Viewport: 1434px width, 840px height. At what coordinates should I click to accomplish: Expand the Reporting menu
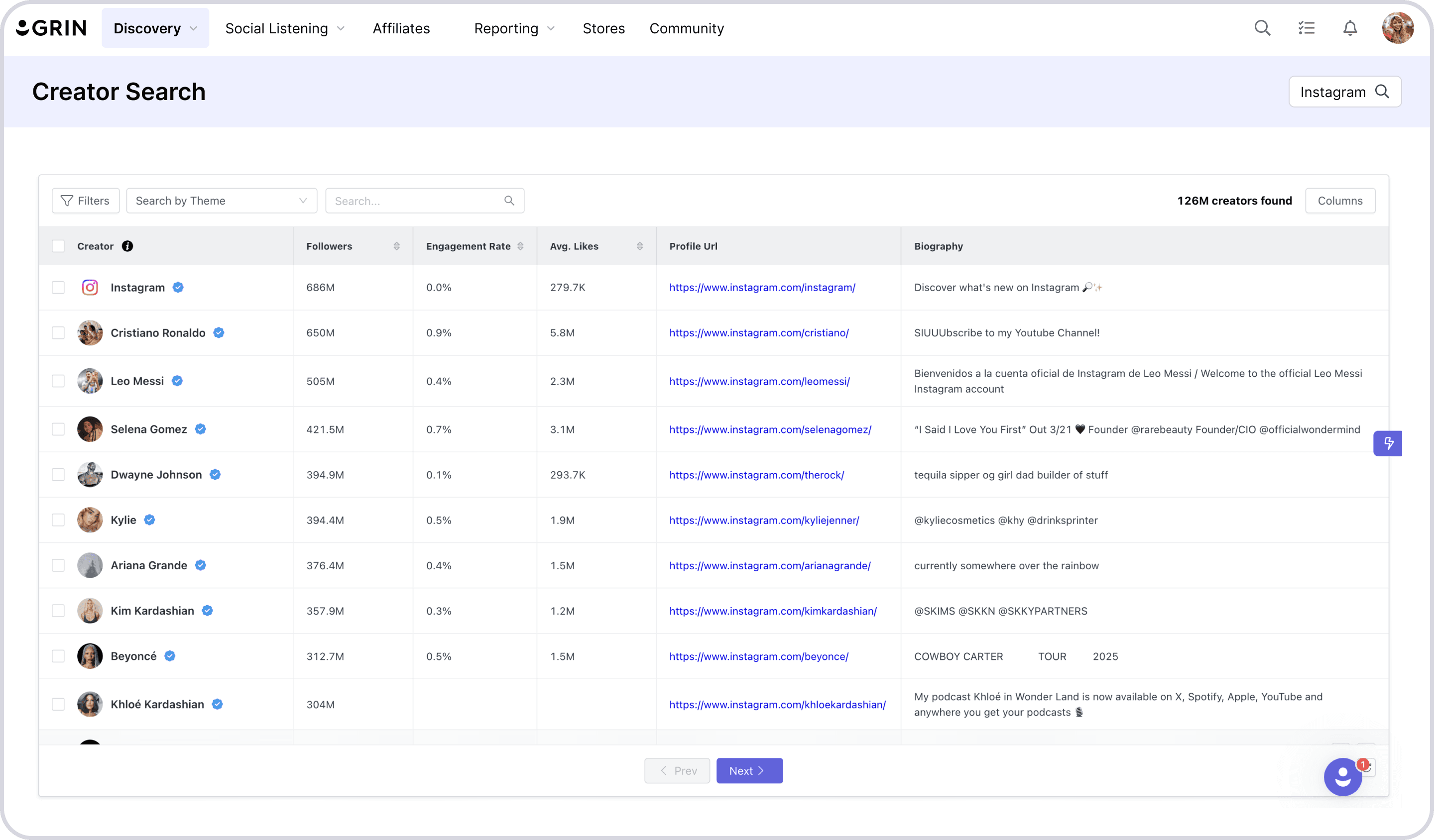tap(514, 28)
